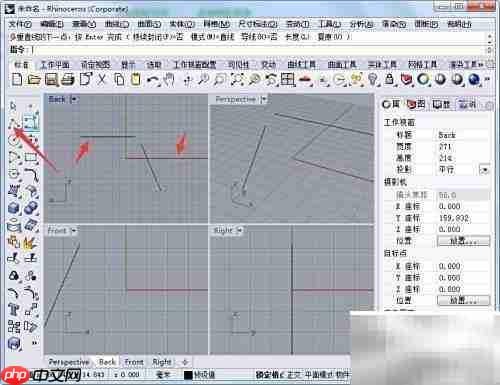This screenshot has height=385, width=500.
Task: Click the New file icon
Action: tap(16, 79)
